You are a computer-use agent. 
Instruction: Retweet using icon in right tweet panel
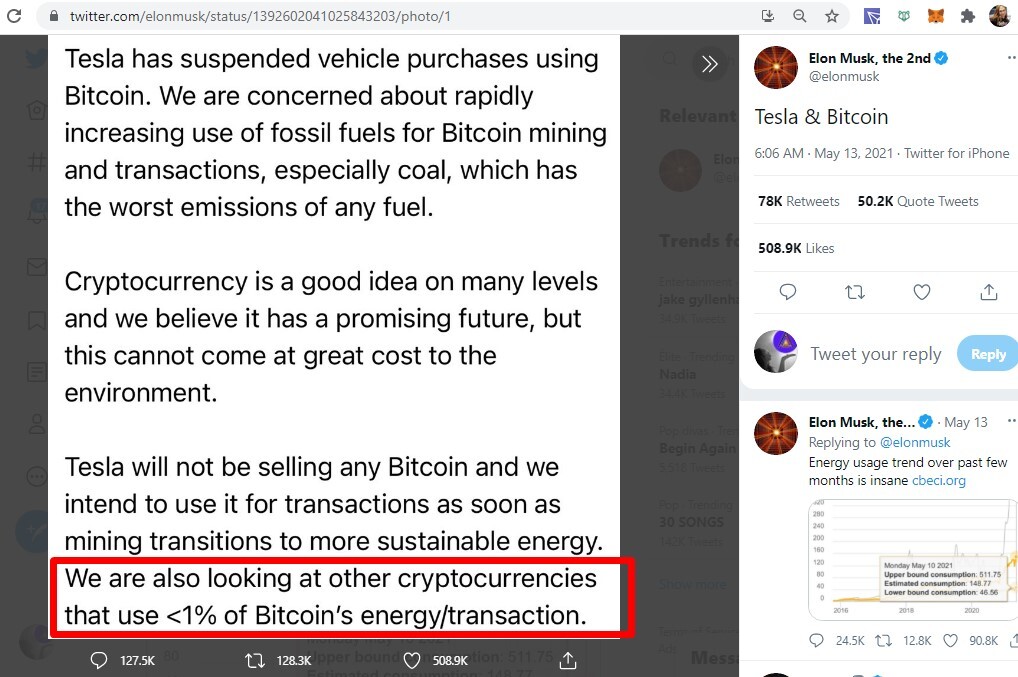point(855,292)
